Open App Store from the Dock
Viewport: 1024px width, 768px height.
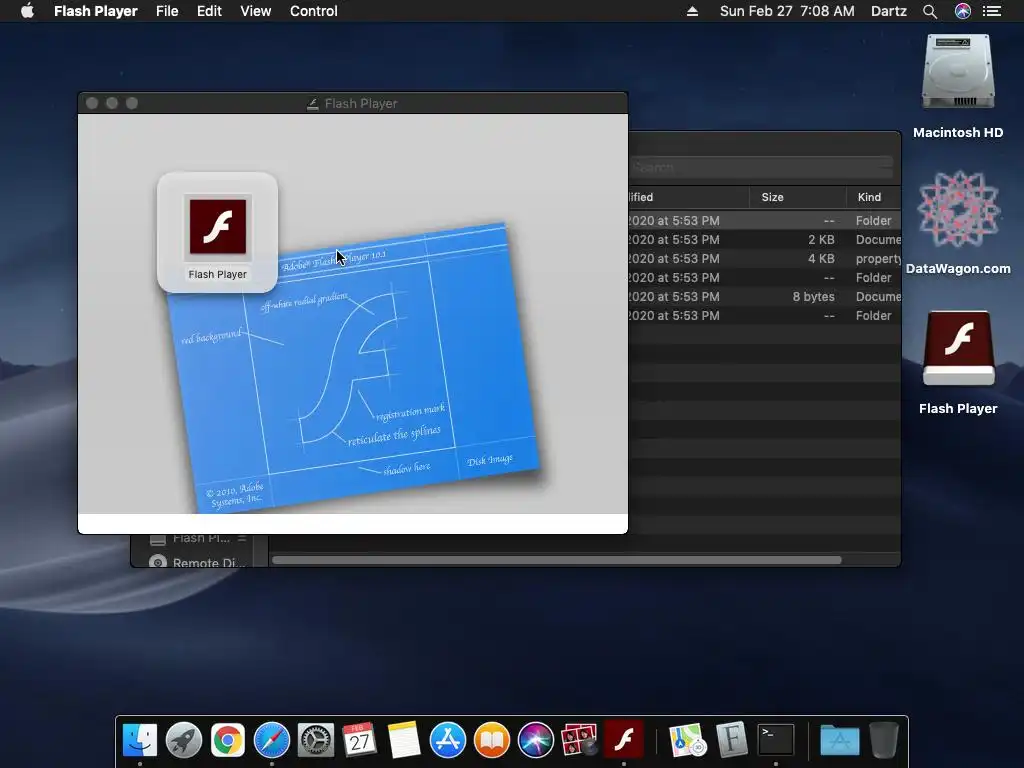447,741
